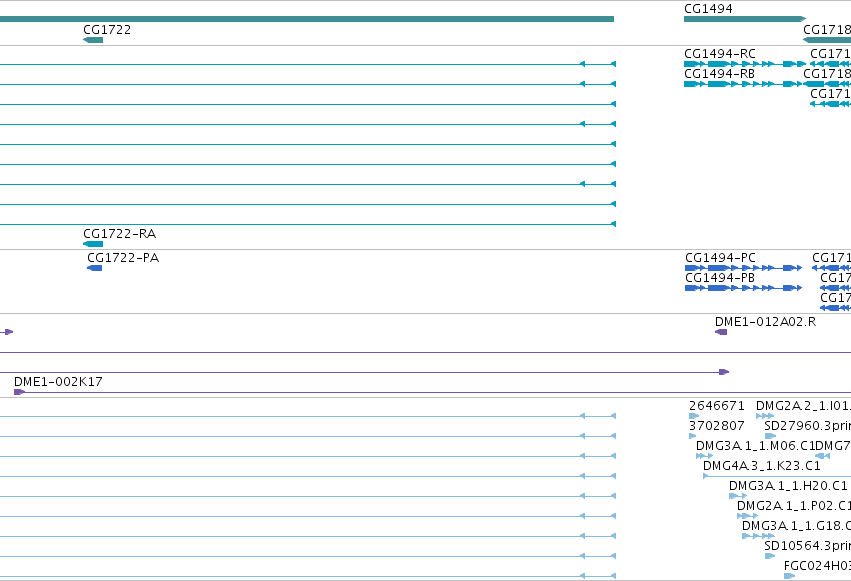This screenshot has height=581, width=851.
Task: Click the 3702807 EST label
Action: [x=716, y=426]
